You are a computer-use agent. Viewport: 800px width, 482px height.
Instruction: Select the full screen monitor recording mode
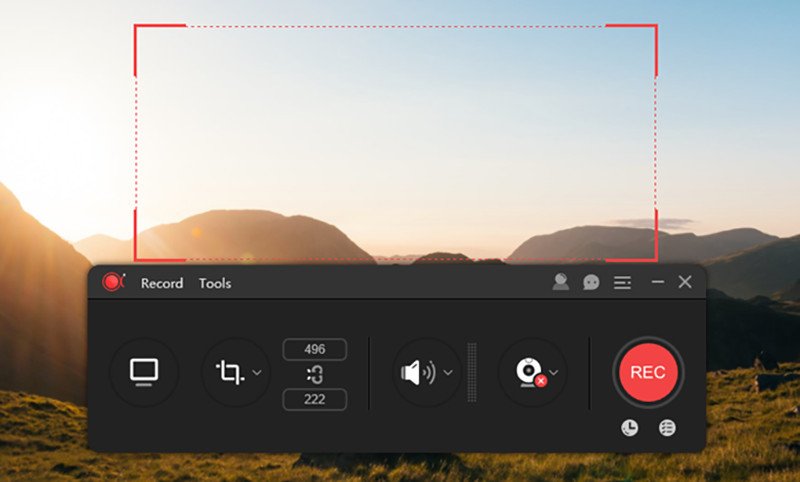coord(144,372)
